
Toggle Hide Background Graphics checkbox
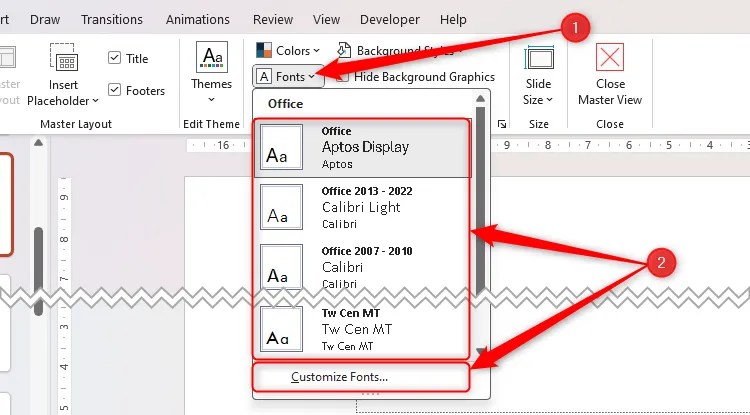click(x=342, y=77)
